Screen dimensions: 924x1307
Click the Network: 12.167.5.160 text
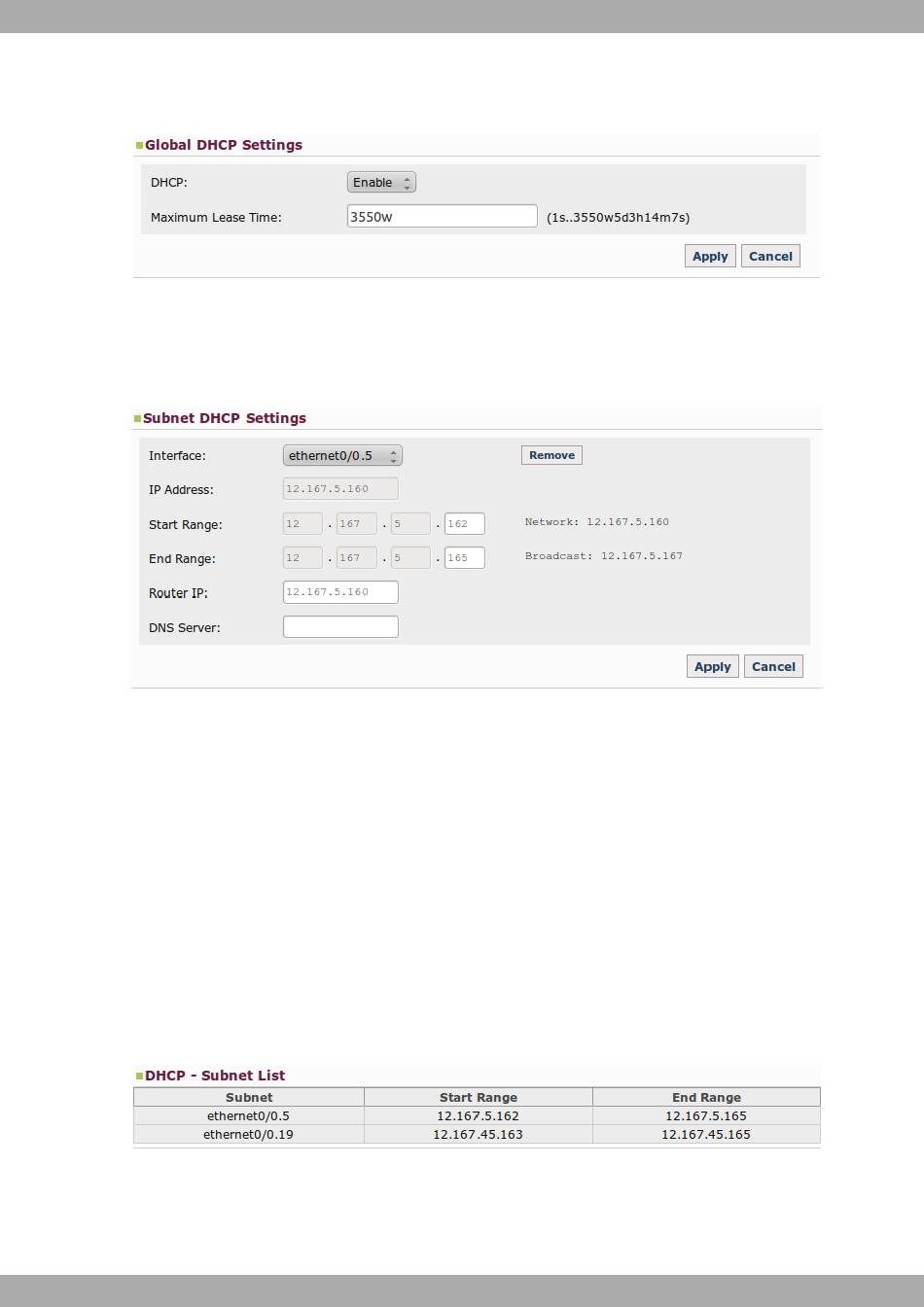(x=597, y=522)
